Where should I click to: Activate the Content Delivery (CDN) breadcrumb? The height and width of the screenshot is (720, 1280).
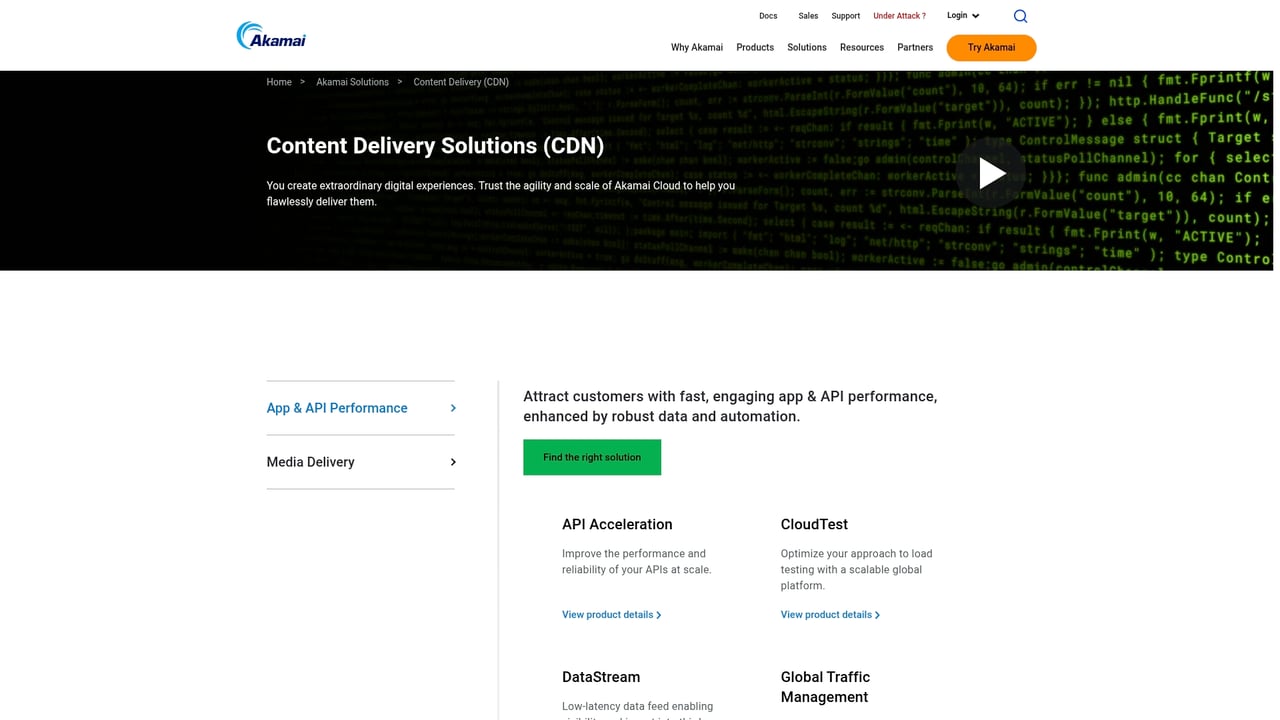pos(461,82)
